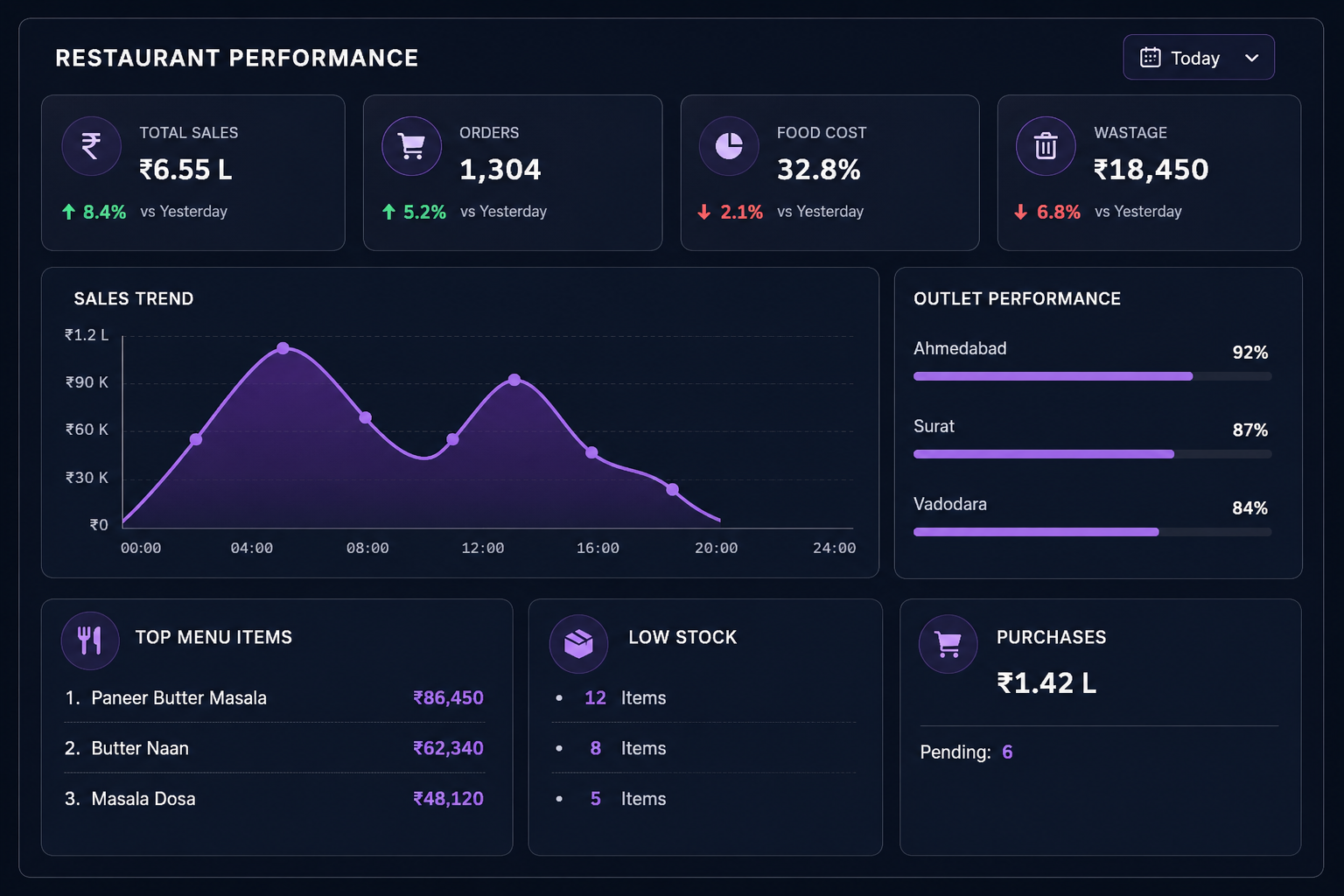Click the ₹6.55 L total sales value

point(185,170)
